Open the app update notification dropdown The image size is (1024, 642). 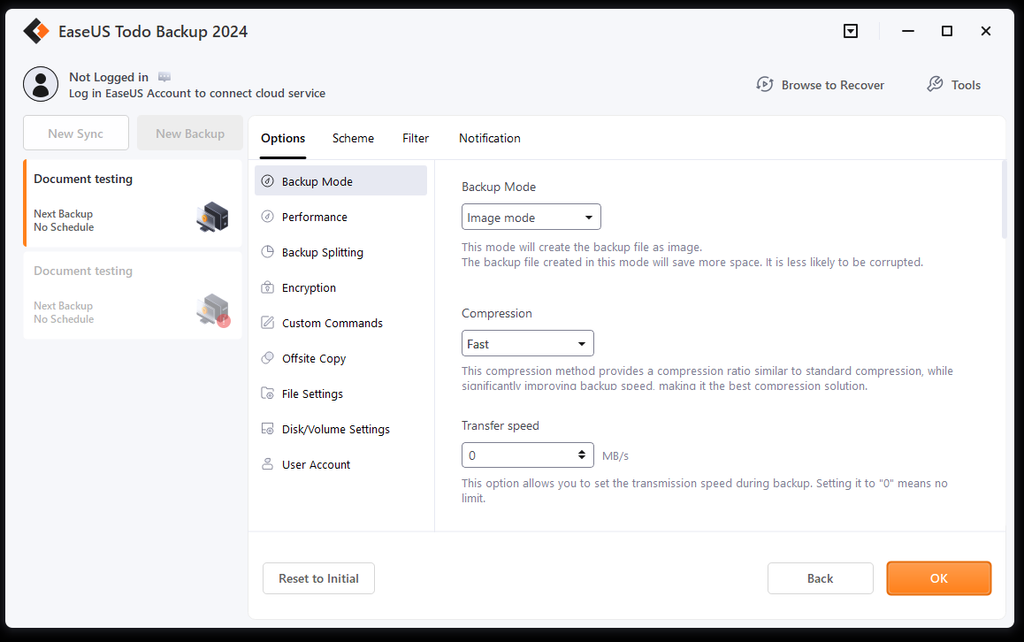tap(850, 31)
